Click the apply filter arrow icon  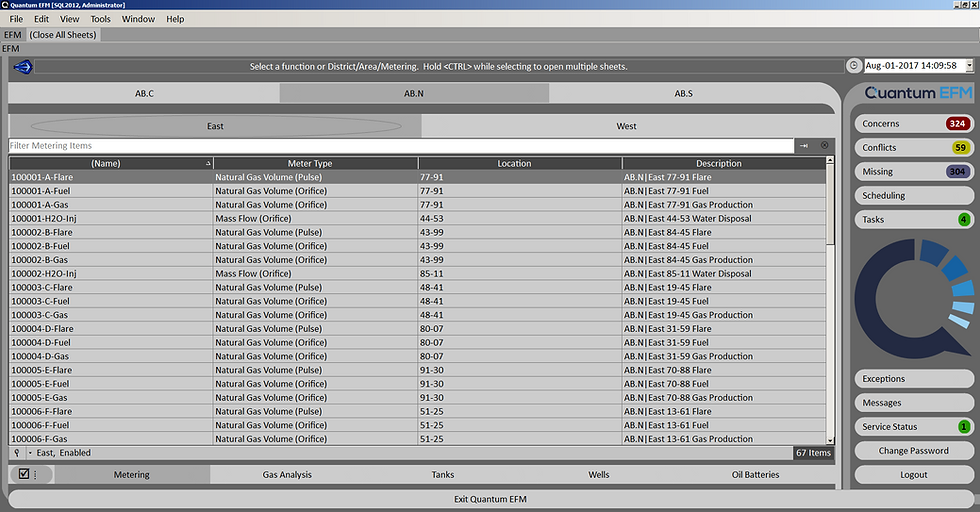click(x=804, y=145)
